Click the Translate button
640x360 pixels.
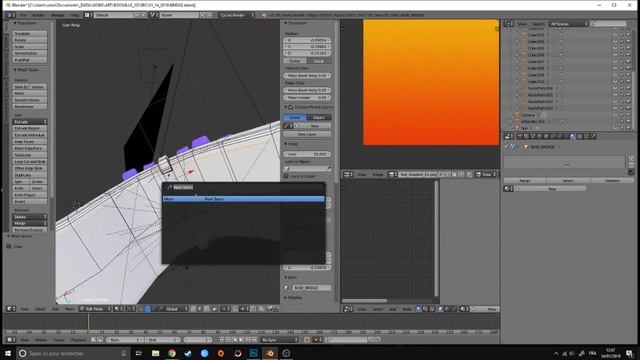(x=30, y=33)
